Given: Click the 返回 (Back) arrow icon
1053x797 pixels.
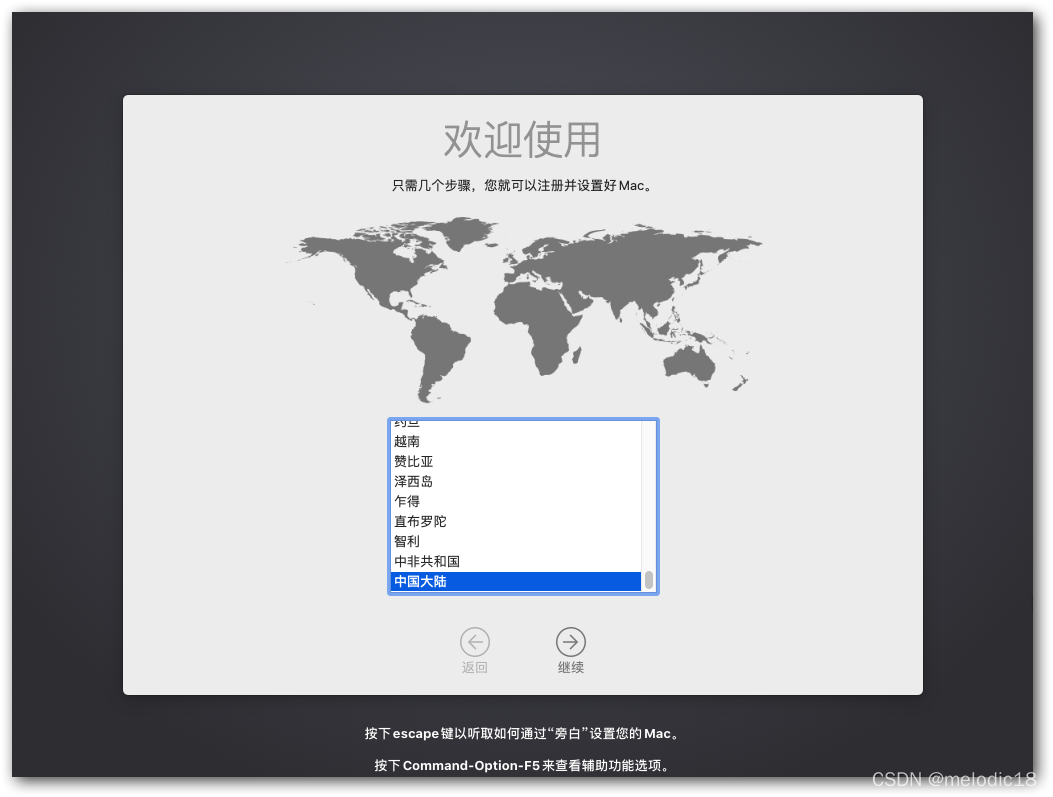Looking at the screenshot, I should click(475, 642).
